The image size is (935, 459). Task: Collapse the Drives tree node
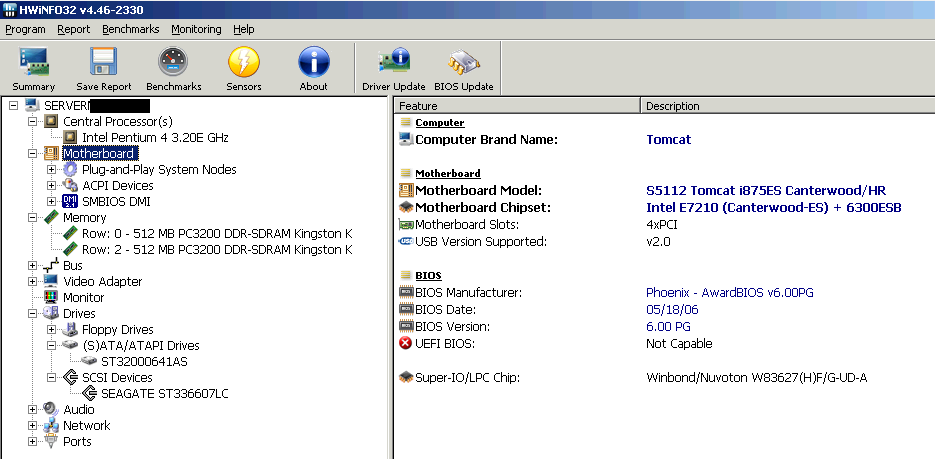point(32,314)
